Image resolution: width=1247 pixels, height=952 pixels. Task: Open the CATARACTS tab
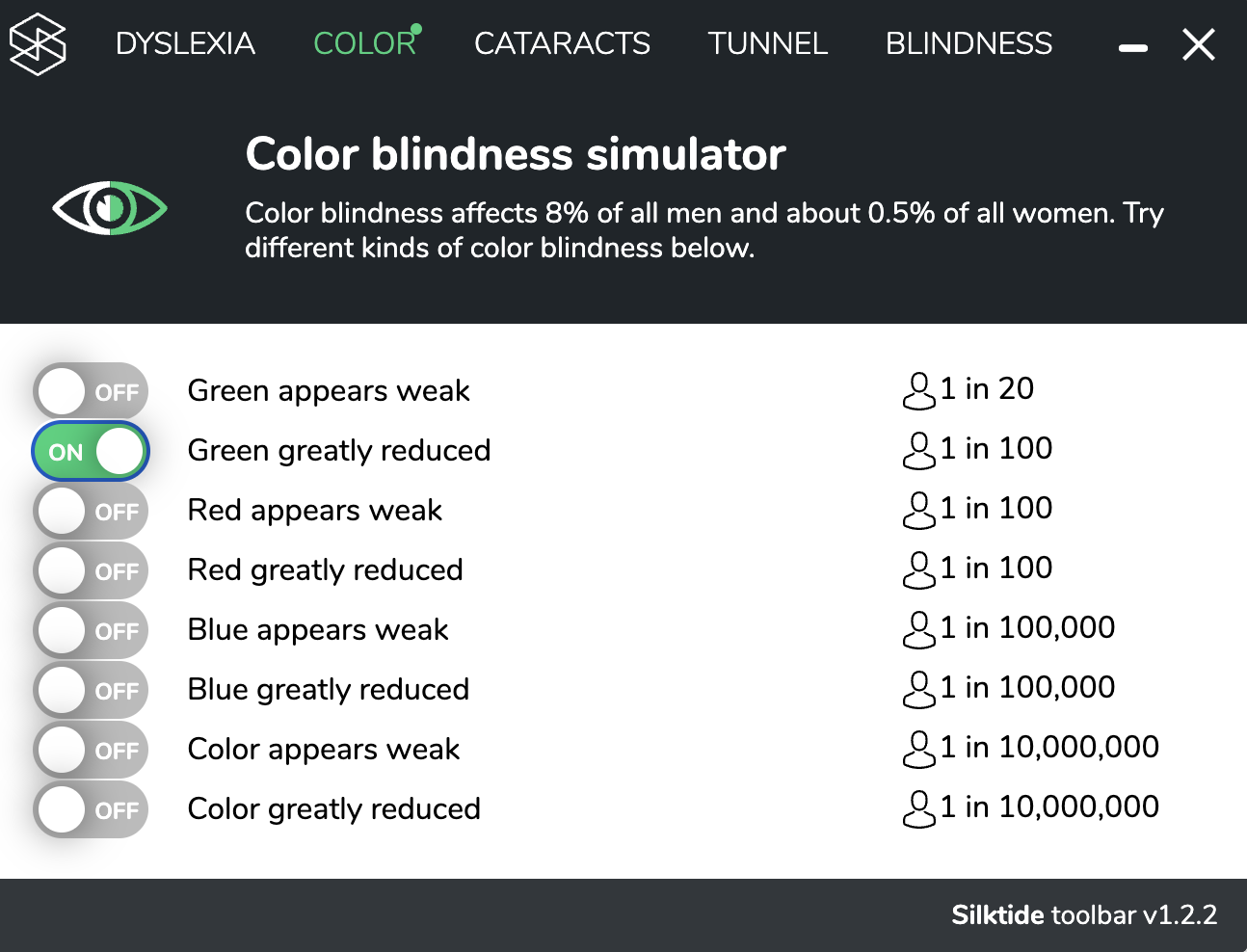point(562,43)
